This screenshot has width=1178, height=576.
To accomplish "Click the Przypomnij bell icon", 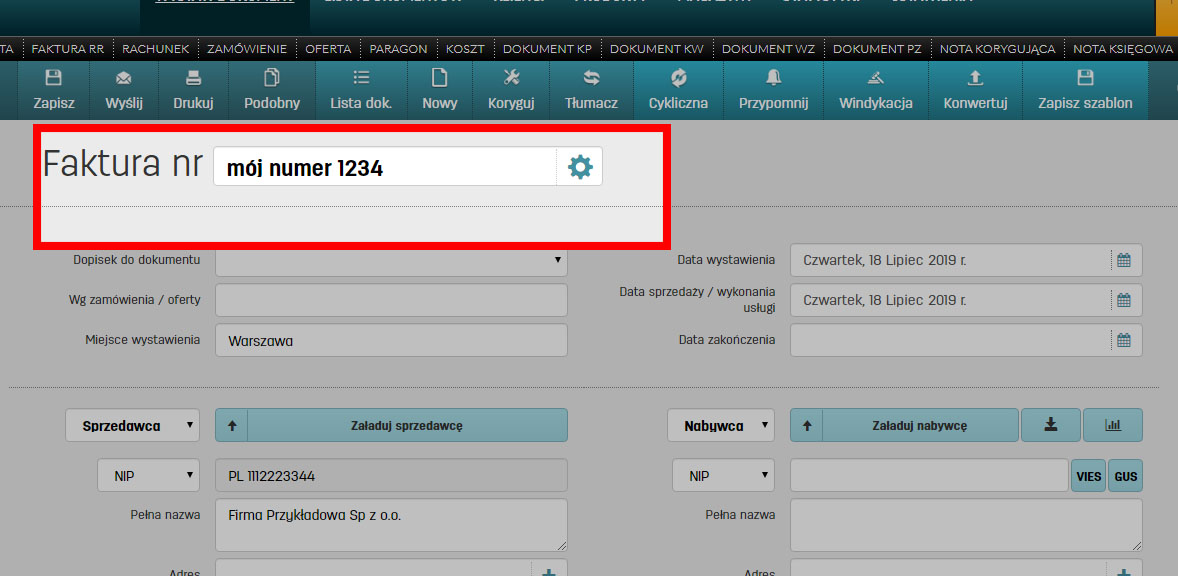I will click(x=773, y=79).
